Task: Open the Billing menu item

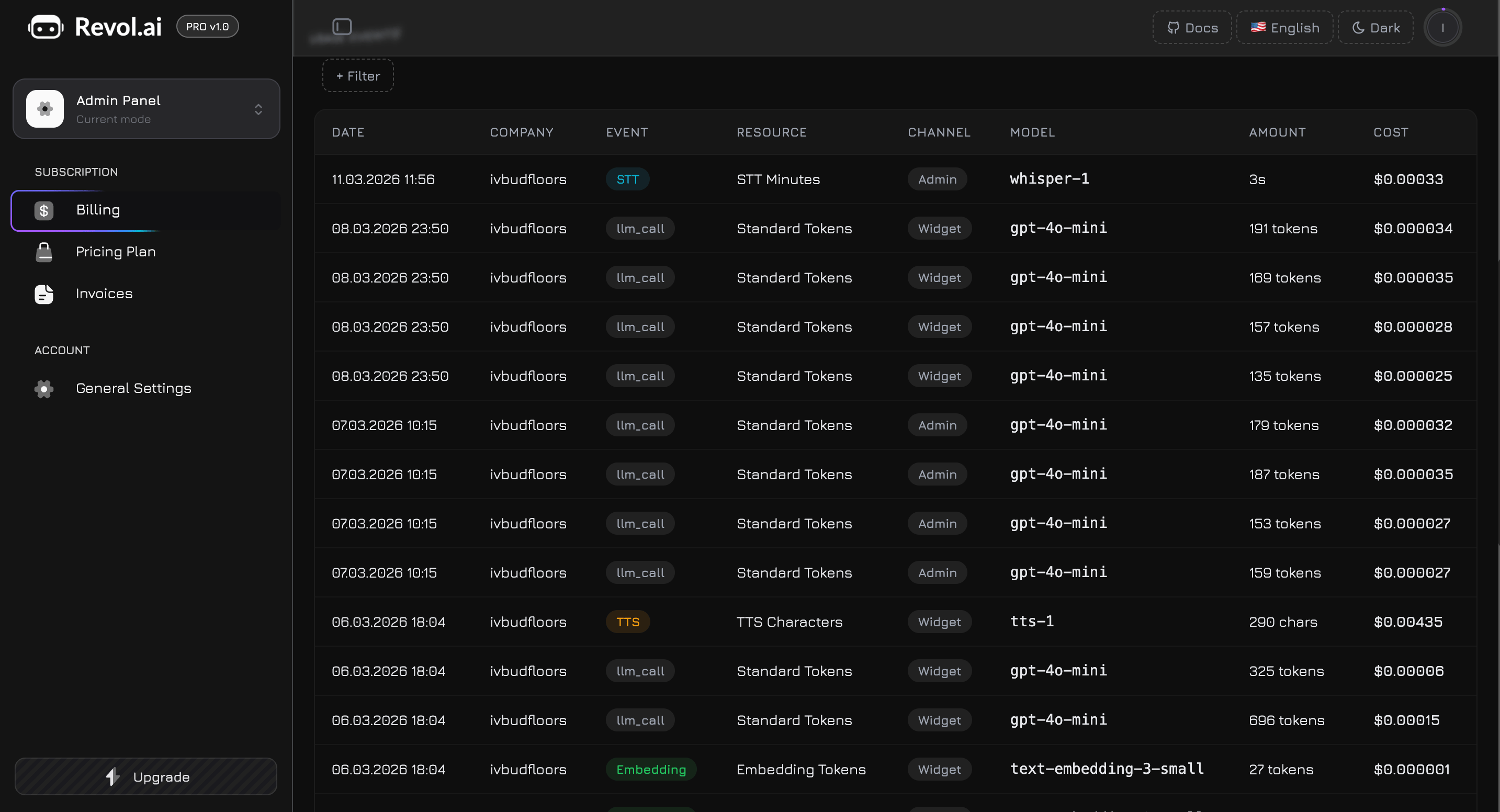Action: click(x=146, y=210)
